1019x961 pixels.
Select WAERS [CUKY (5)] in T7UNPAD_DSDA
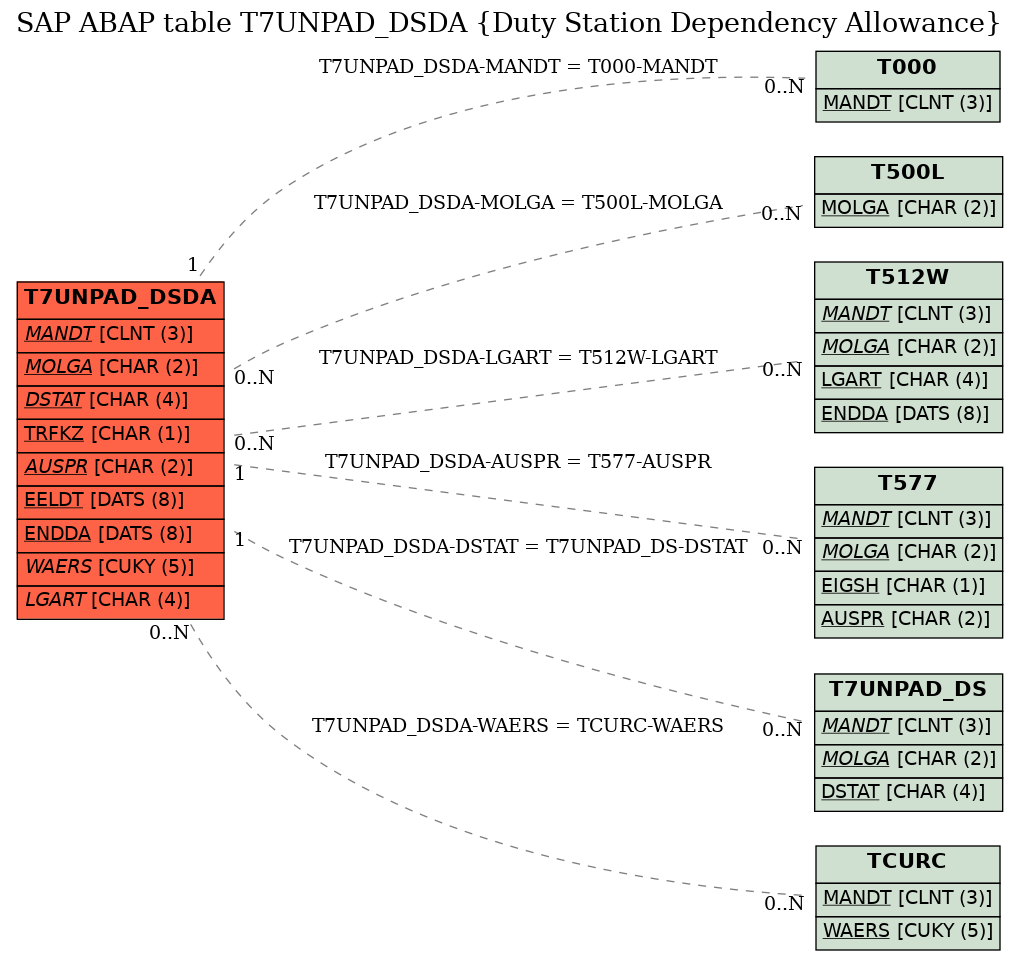pos(120,568)
